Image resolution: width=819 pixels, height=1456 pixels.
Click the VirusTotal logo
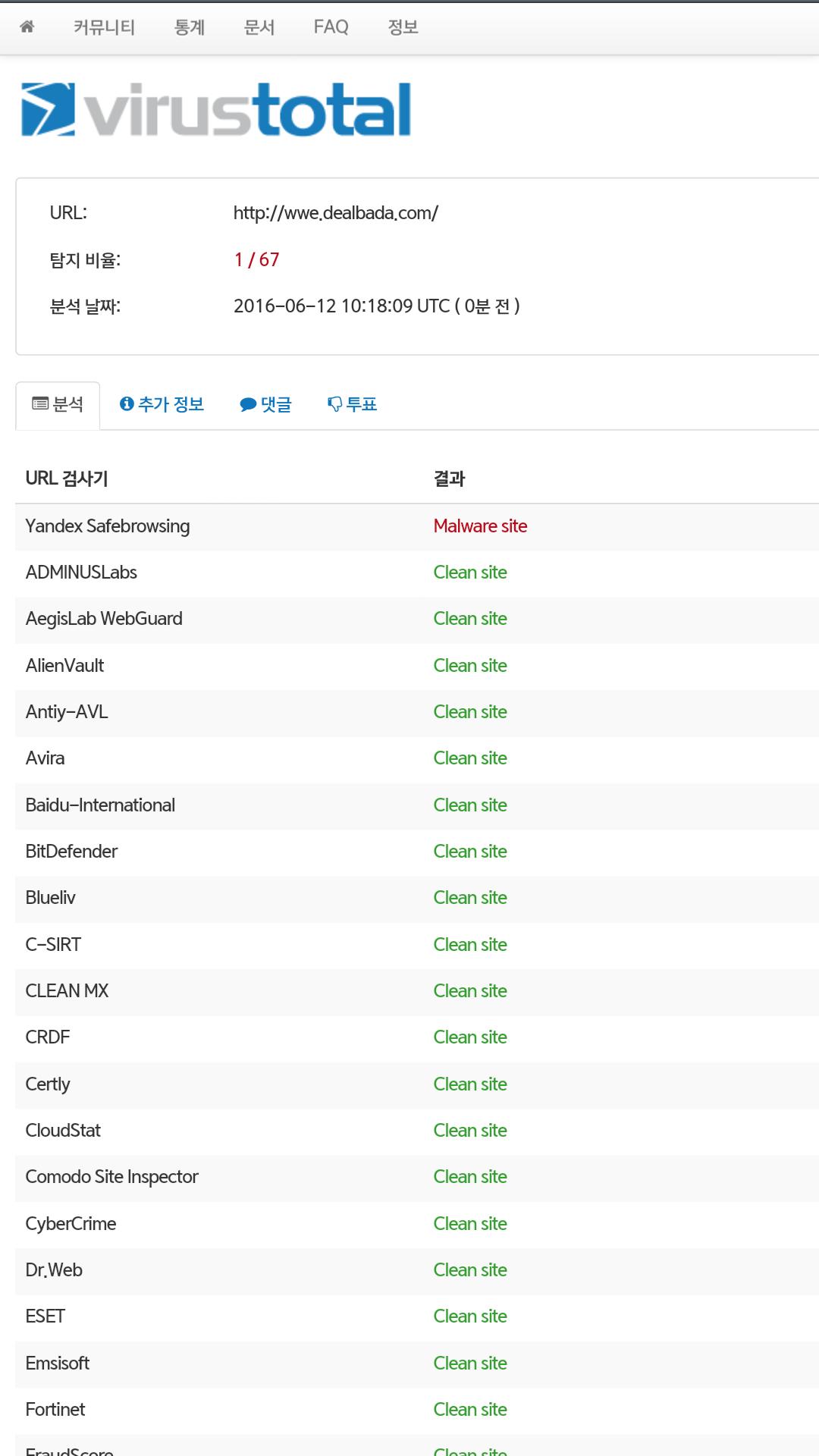click(x=216, y=110)
